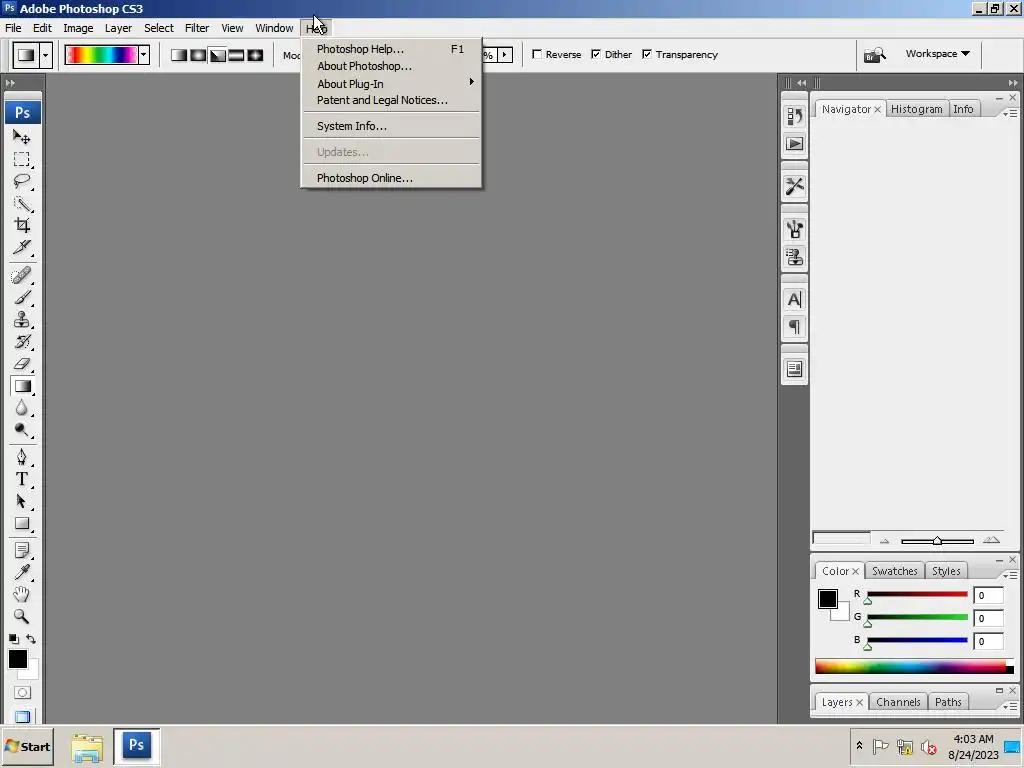Open the opacity slider arrow
Image resolution: width=1024 pixels, height=768 pixels.
[x=505, y=55]
